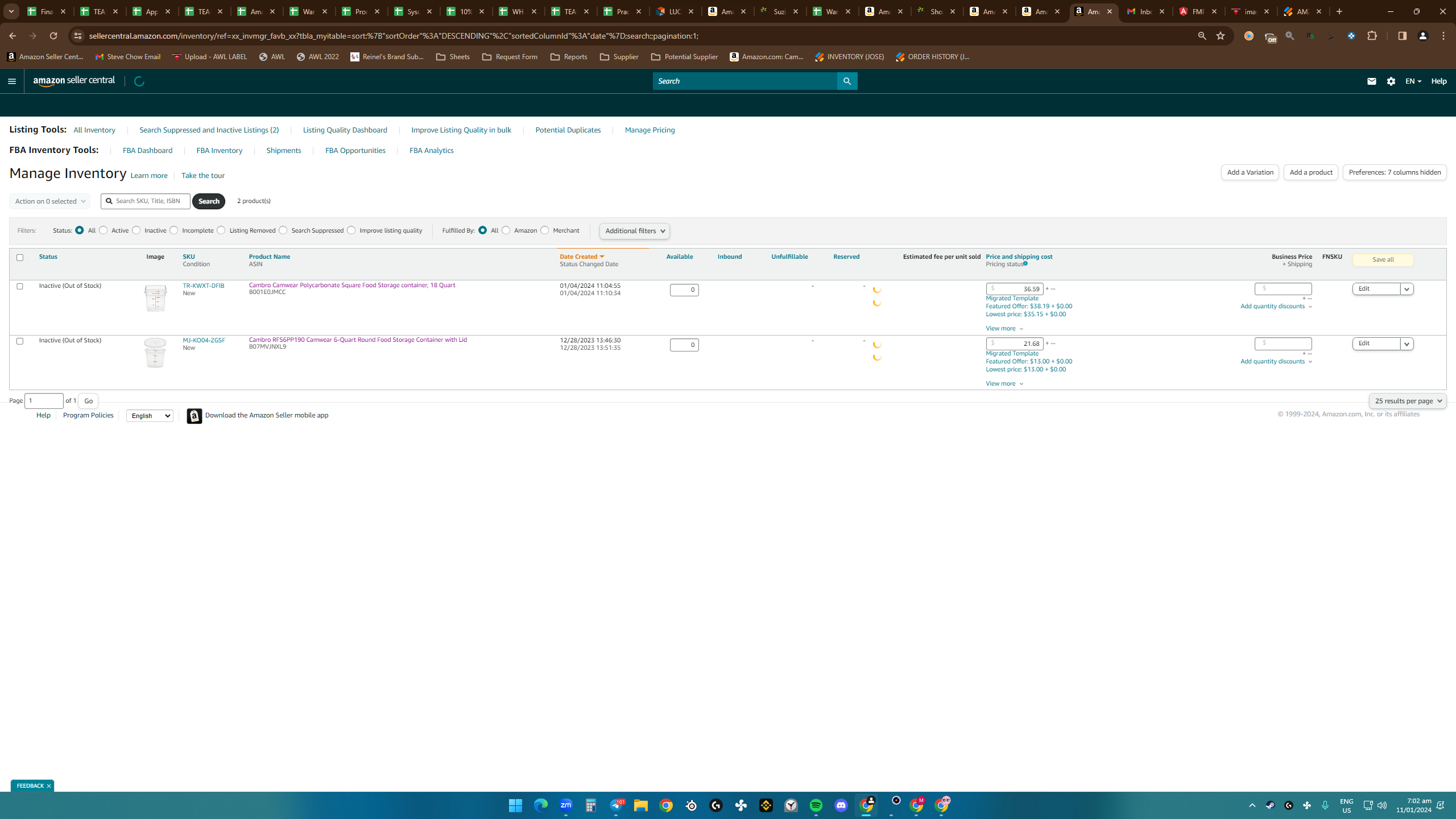Open the Help link in the header
The image size is (1456, 819).
1439,81
